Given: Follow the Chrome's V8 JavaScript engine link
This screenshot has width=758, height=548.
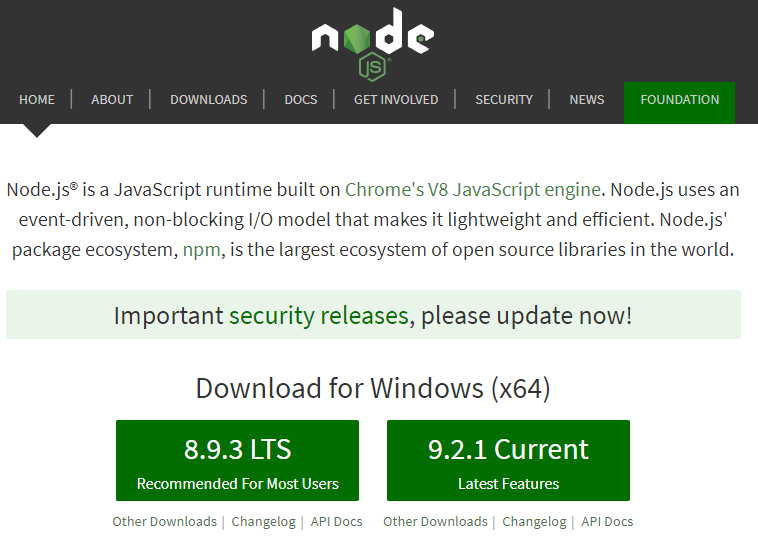Looking at the screenshot, I should (473, 189).
